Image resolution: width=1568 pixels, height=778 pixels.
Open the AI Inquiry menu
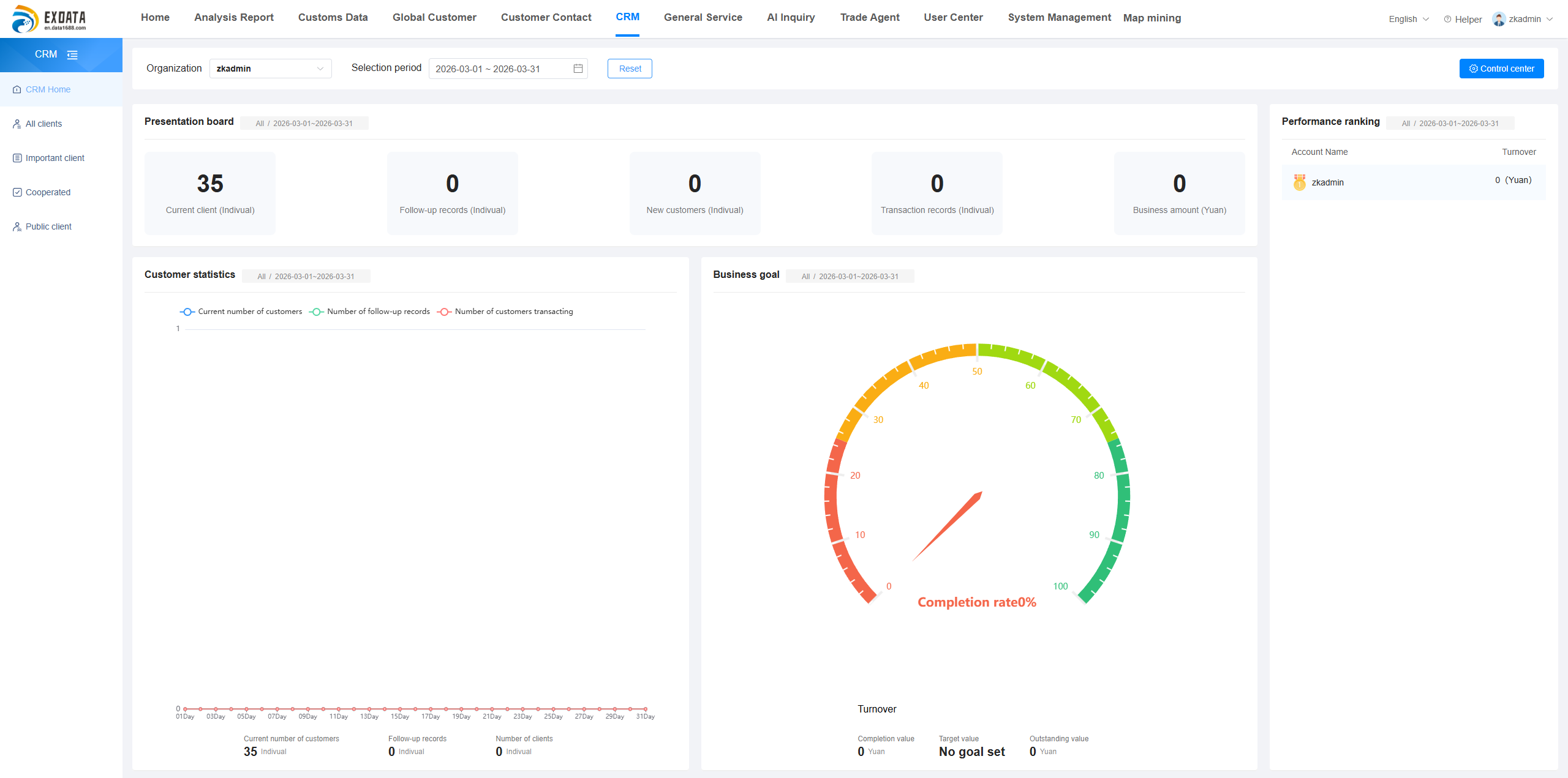tap(790, 17)
